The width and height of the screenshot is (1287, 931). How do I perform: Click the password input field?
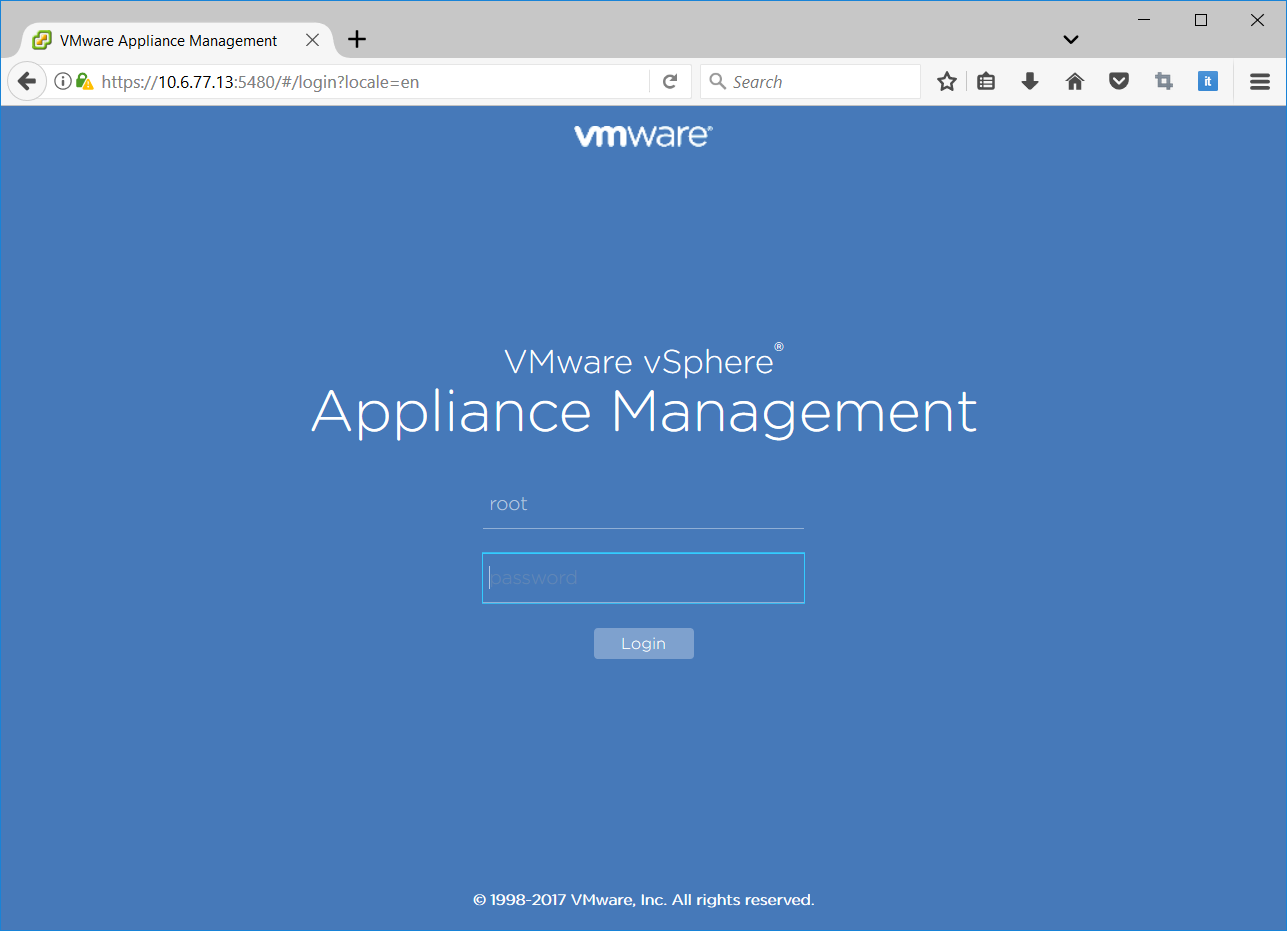[643, 578]
